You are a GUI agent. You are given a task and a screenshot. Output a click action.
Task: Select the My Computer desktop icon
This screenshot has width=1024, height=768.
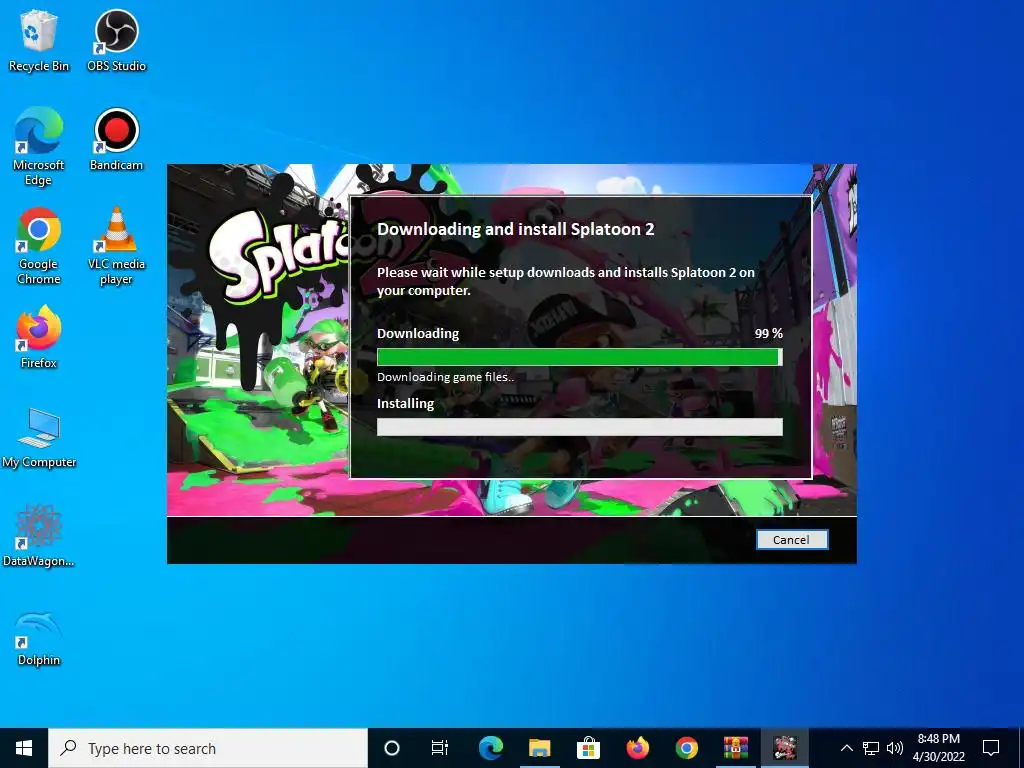click(39, 438)
